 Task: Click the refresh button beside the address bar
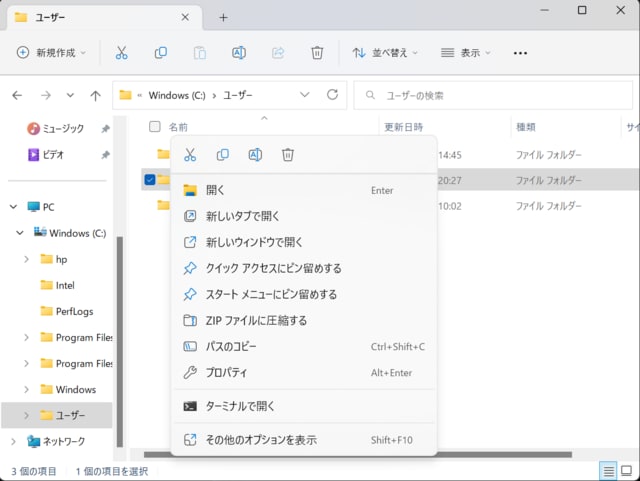[x=332, y=96]
